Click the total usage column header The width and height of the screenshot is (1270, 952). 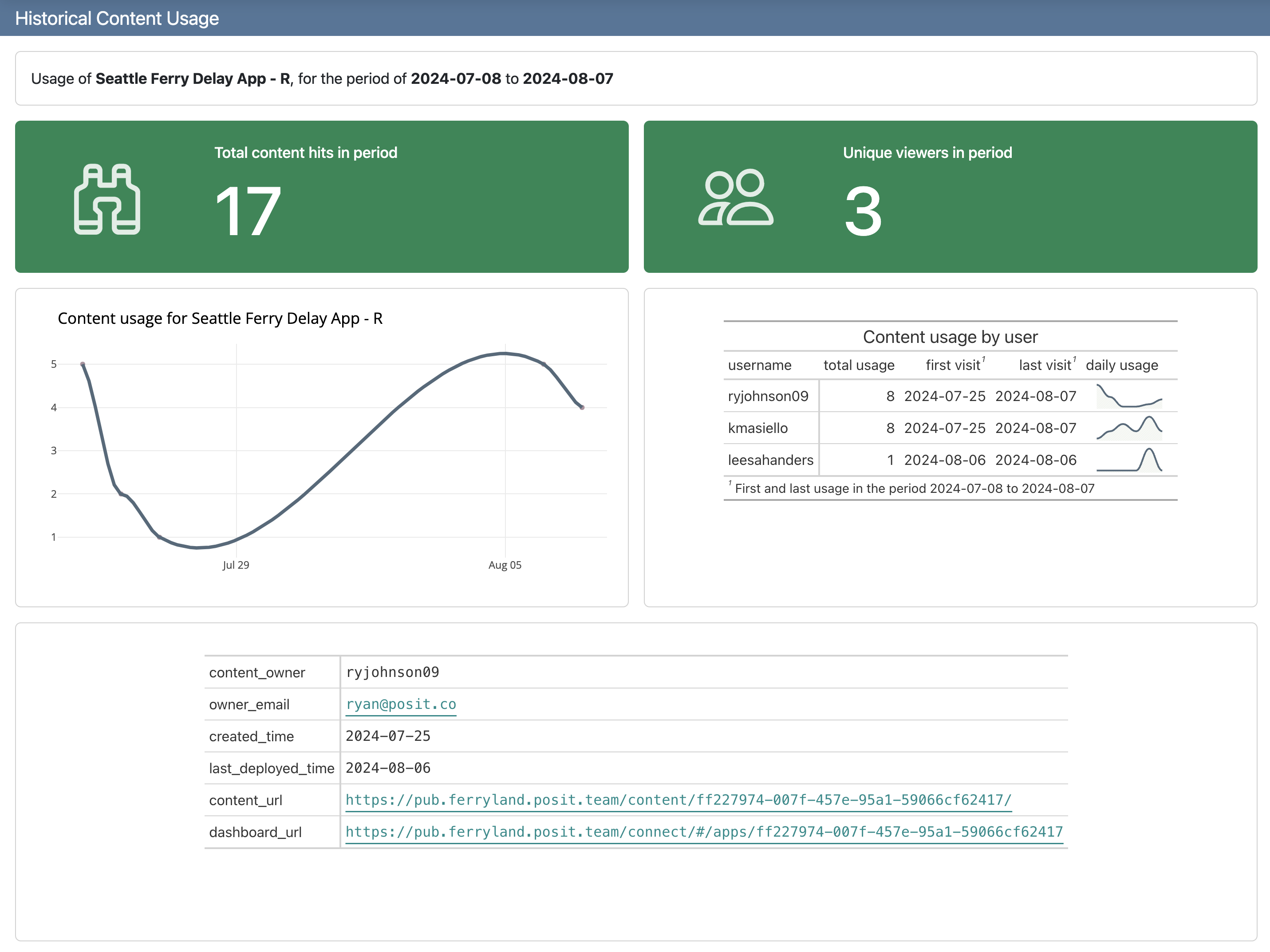(859, 365)
